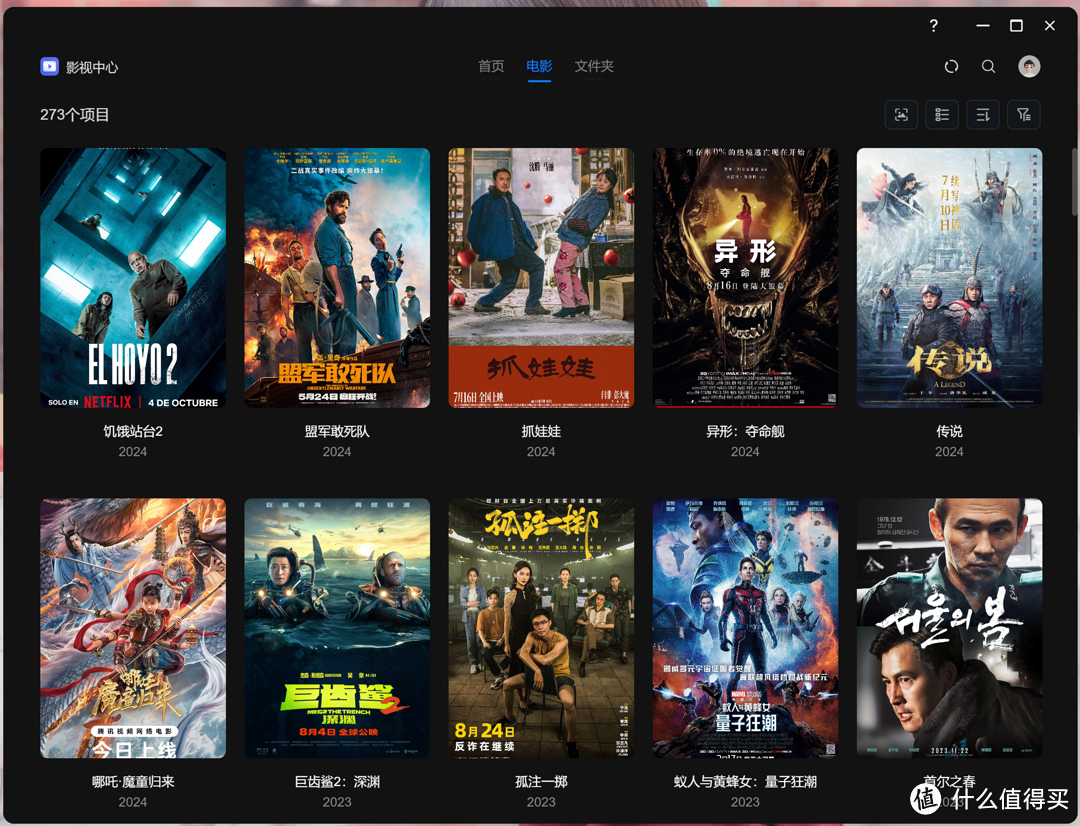Select the 电影 tab

pyautogui.click(x=539, y=66)
